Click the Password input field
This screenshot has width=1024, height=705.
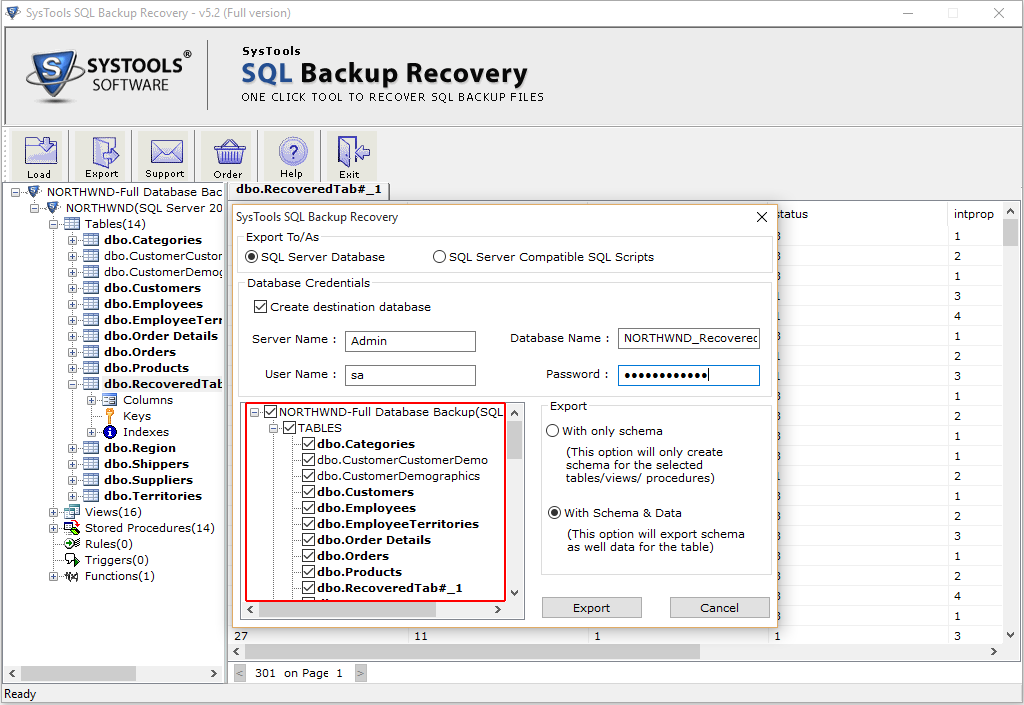pos(689,375)
